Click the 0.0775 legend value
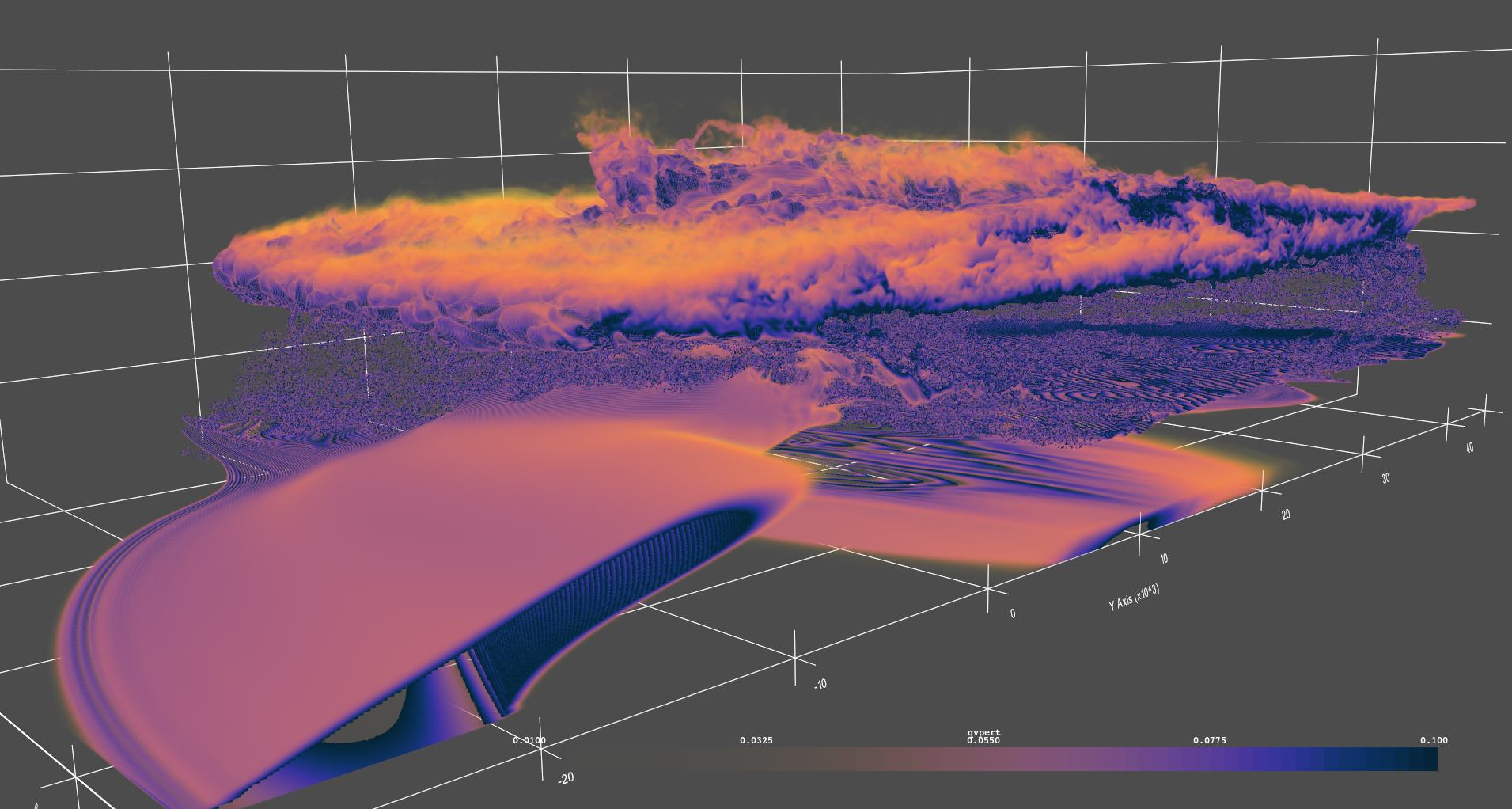Screen dimensions: 1512x809 [1208, 740]
